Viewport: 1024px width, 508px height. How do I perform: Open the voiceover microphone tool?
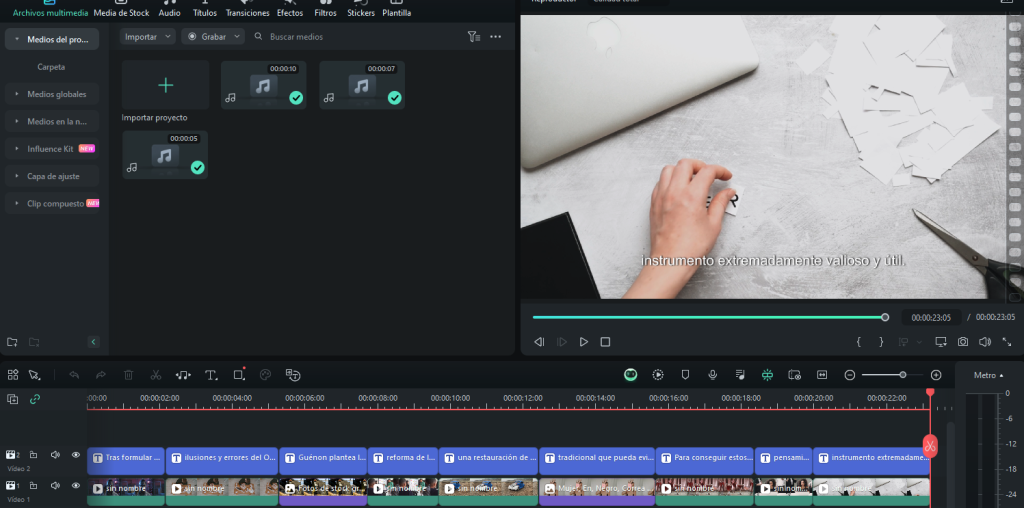712,375
